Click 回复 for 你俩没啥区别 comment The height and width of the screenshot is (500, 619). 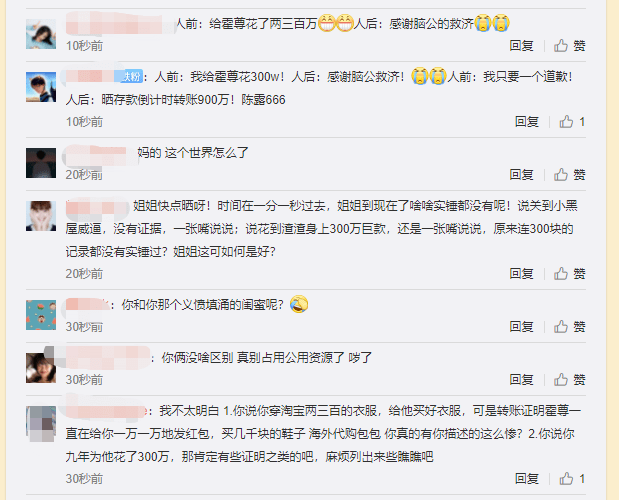(521, 380)
